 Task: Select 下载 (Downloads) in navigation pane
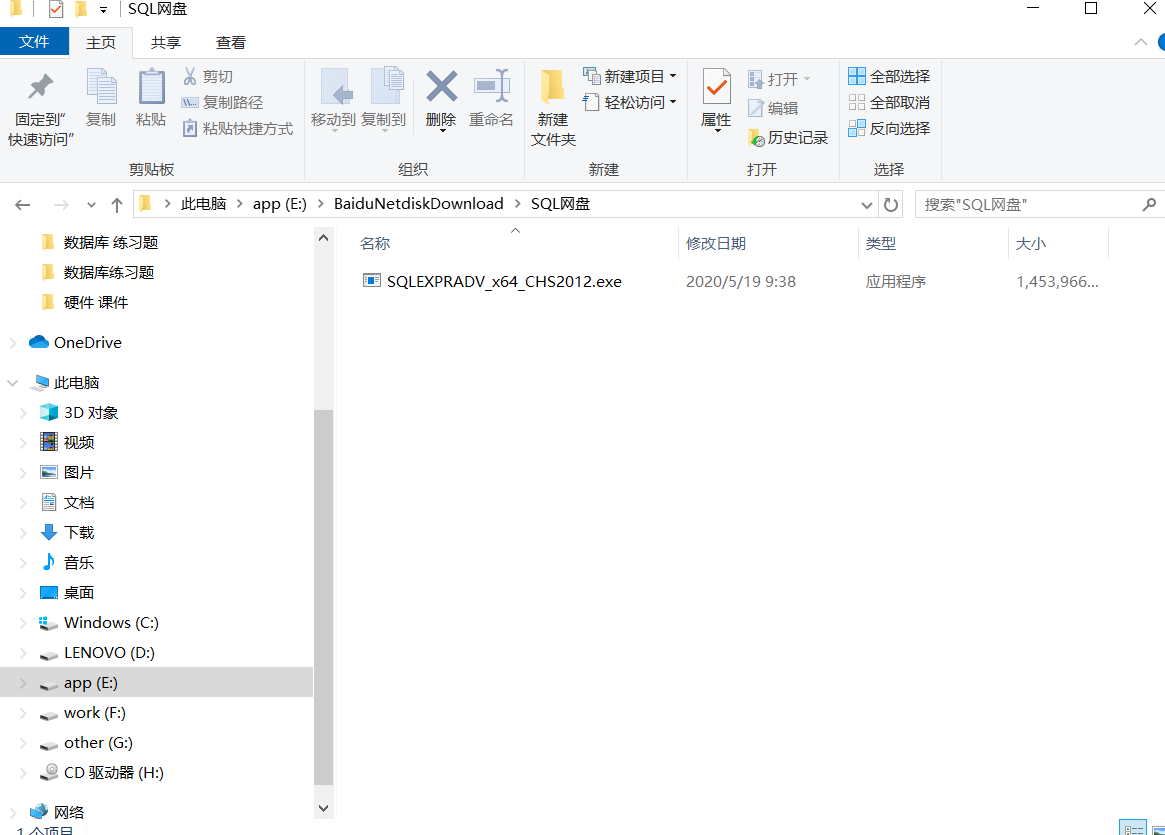coord(79,533)
